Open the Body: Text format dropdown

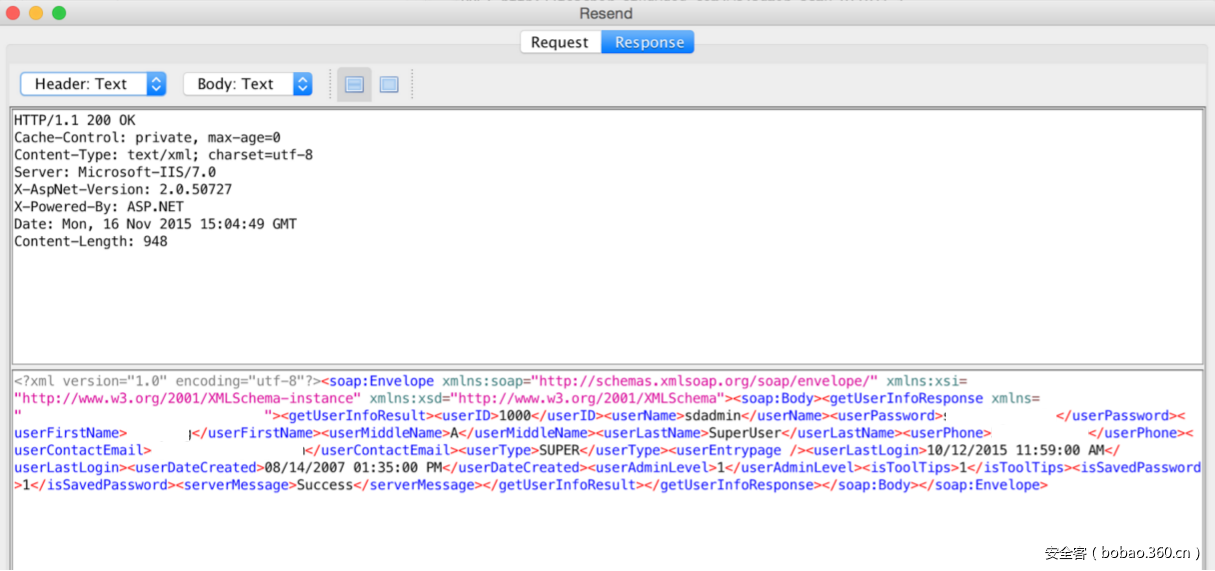[x=247, y=84]
